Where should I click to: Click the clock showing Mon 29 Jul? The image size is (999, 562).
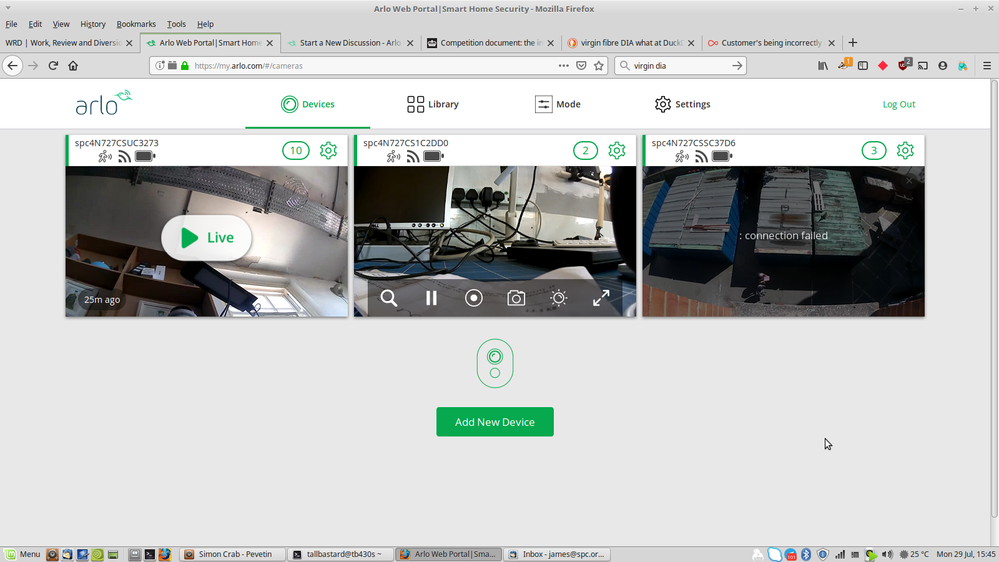966,554
